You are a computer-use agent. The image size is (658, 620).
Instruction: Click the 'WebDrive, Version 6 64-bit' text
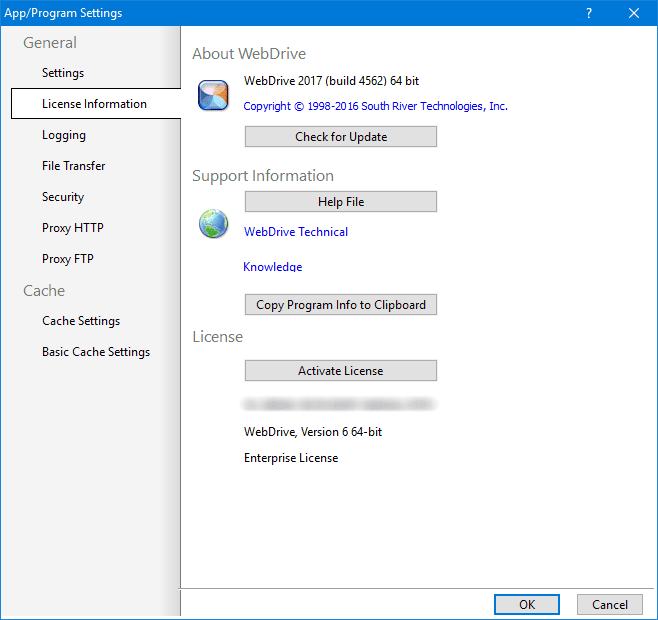click(x=313, y=432)
